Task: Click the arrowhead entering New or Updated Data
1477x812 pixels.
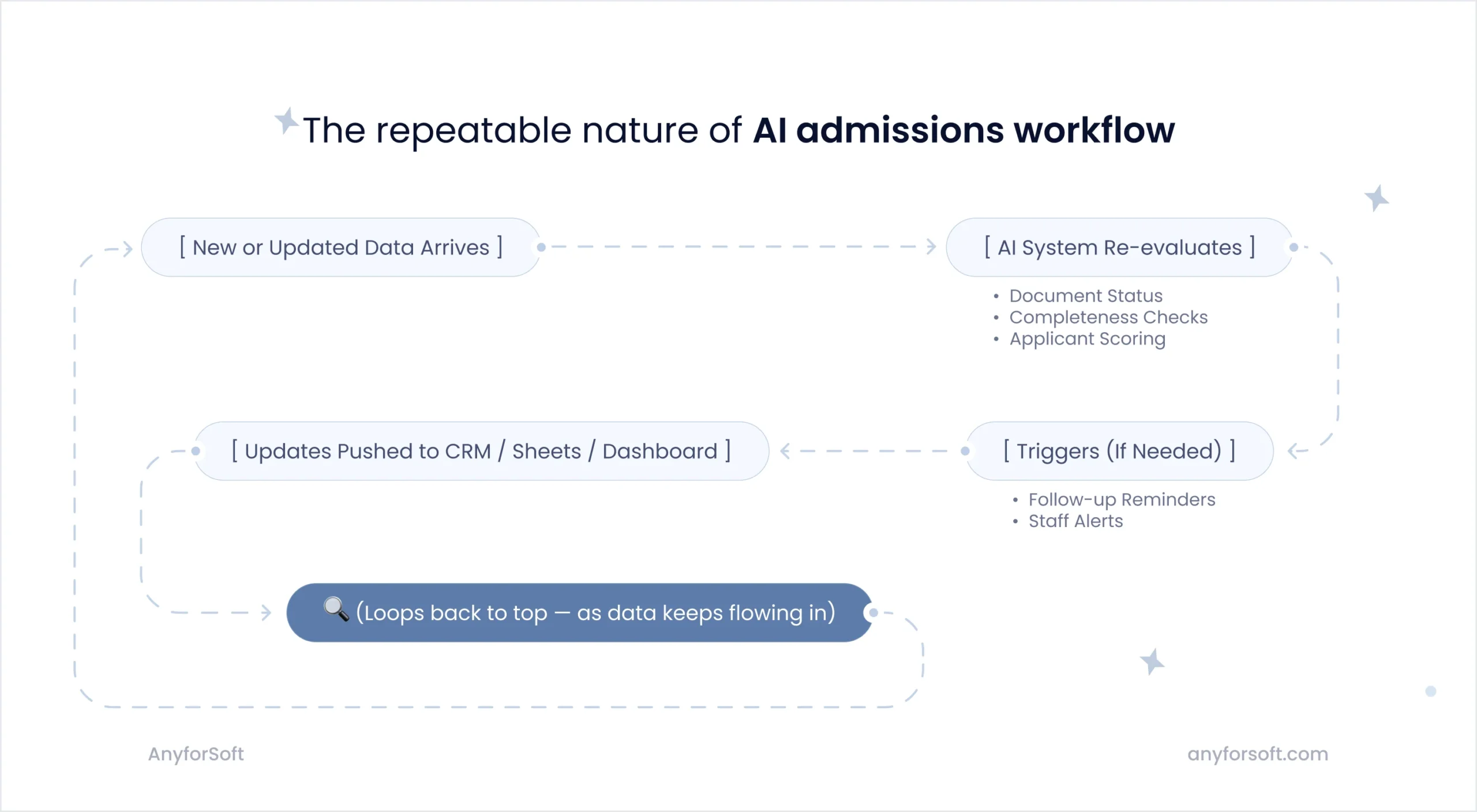Action: coord(128,249)
